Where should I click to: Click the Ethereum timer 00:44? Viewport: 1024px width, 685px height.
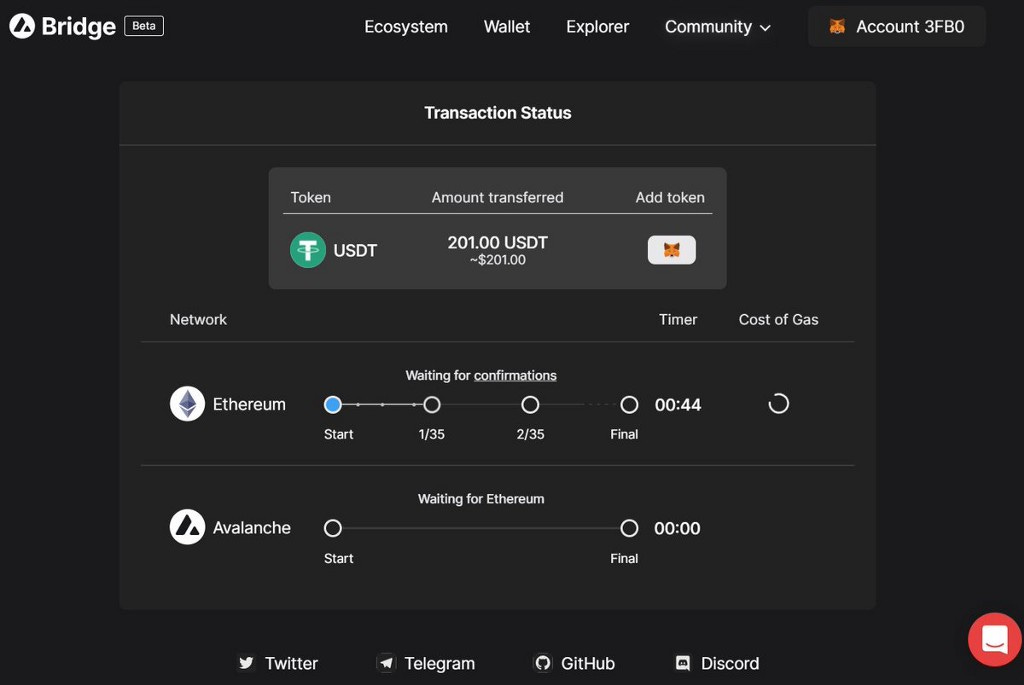pyautogui.click(x=678, y=405)
